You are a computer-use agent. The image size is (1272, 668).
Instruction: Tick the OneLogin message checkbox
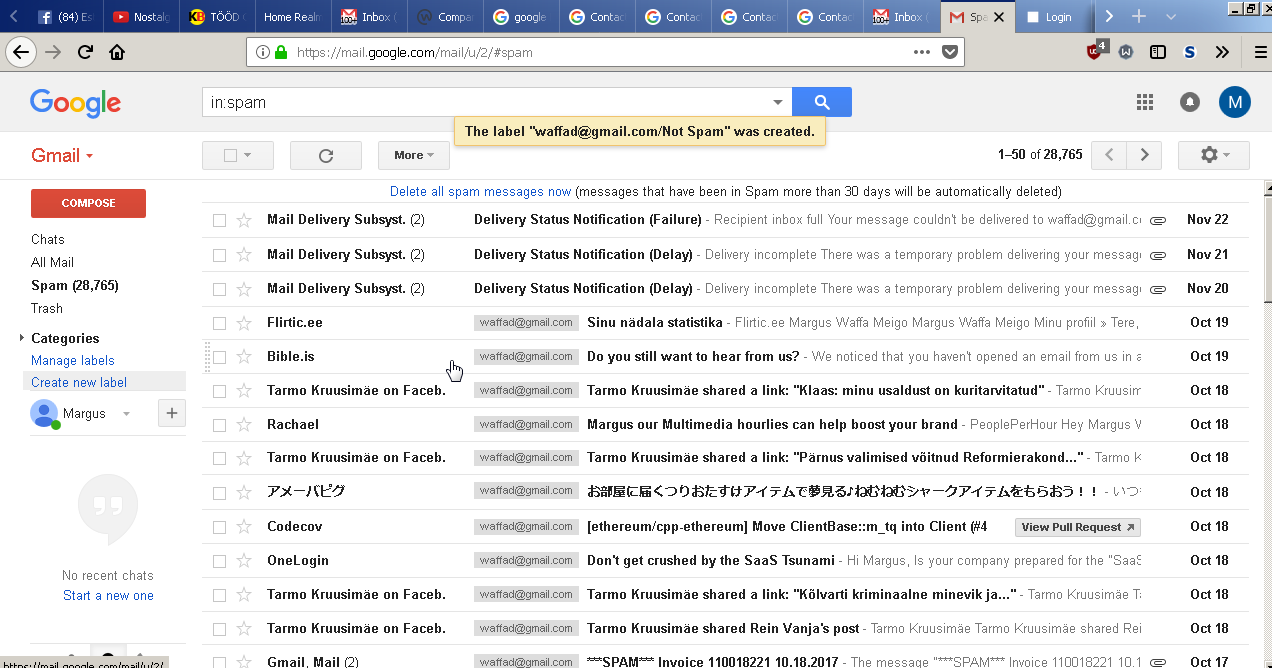219,561
